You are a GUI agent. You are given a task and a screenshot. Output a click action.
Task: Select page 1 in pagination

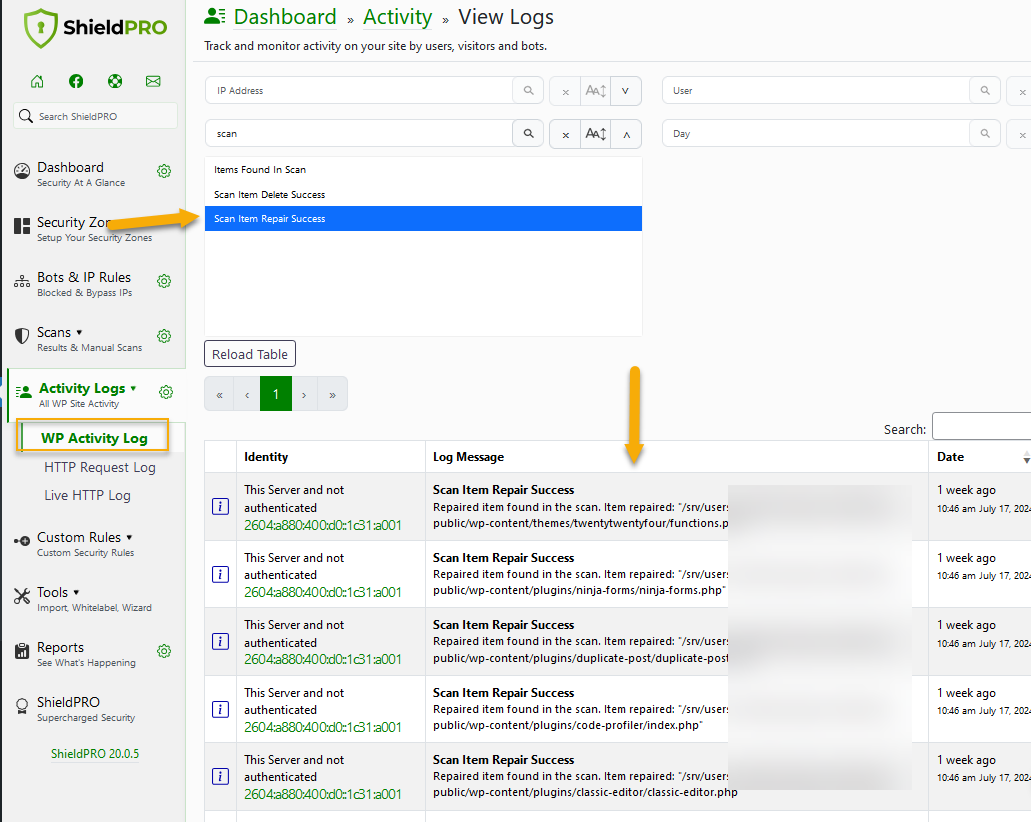coord(276,394)
